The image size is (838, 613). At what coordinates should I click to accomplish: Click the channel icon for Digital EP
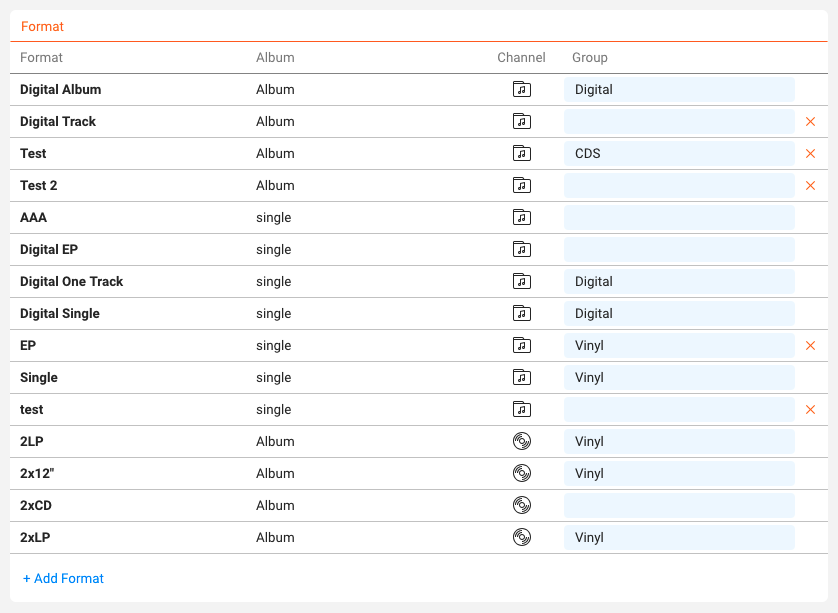coord(522,250)
